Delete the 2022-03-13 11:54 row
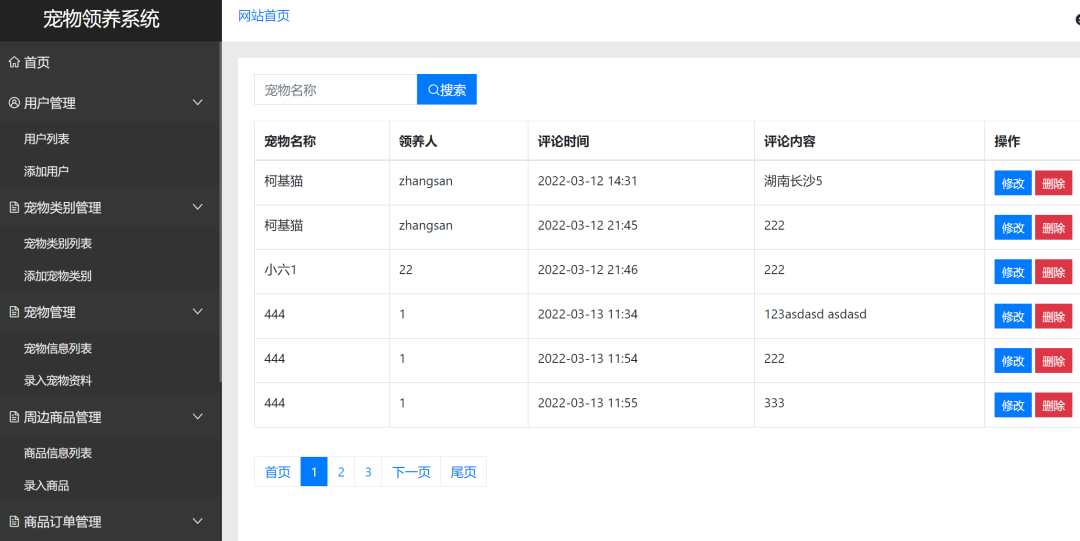This screenshot has height=541, width=1080. point(1053,360)
